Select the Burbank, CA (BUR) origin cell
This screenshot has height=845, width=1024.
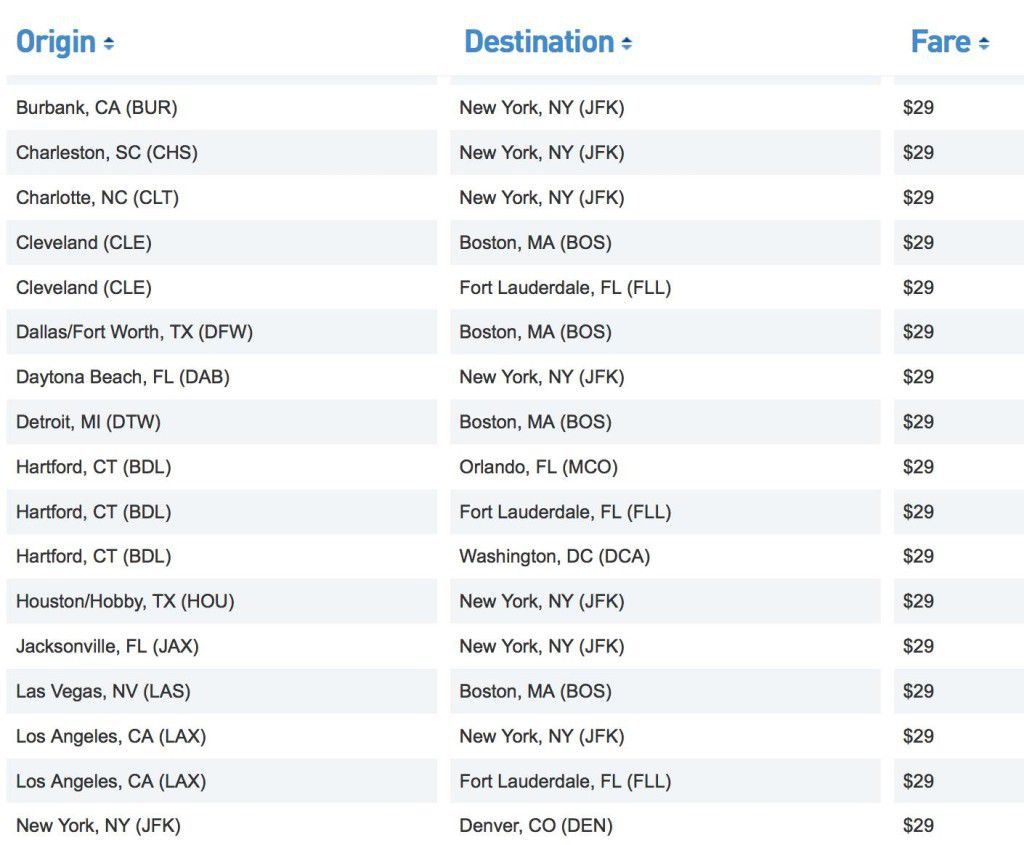97,107
